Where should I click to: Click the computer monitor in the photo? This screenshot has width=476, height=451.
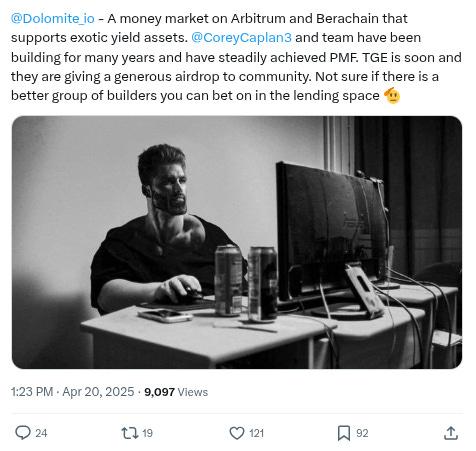point(331,233)
